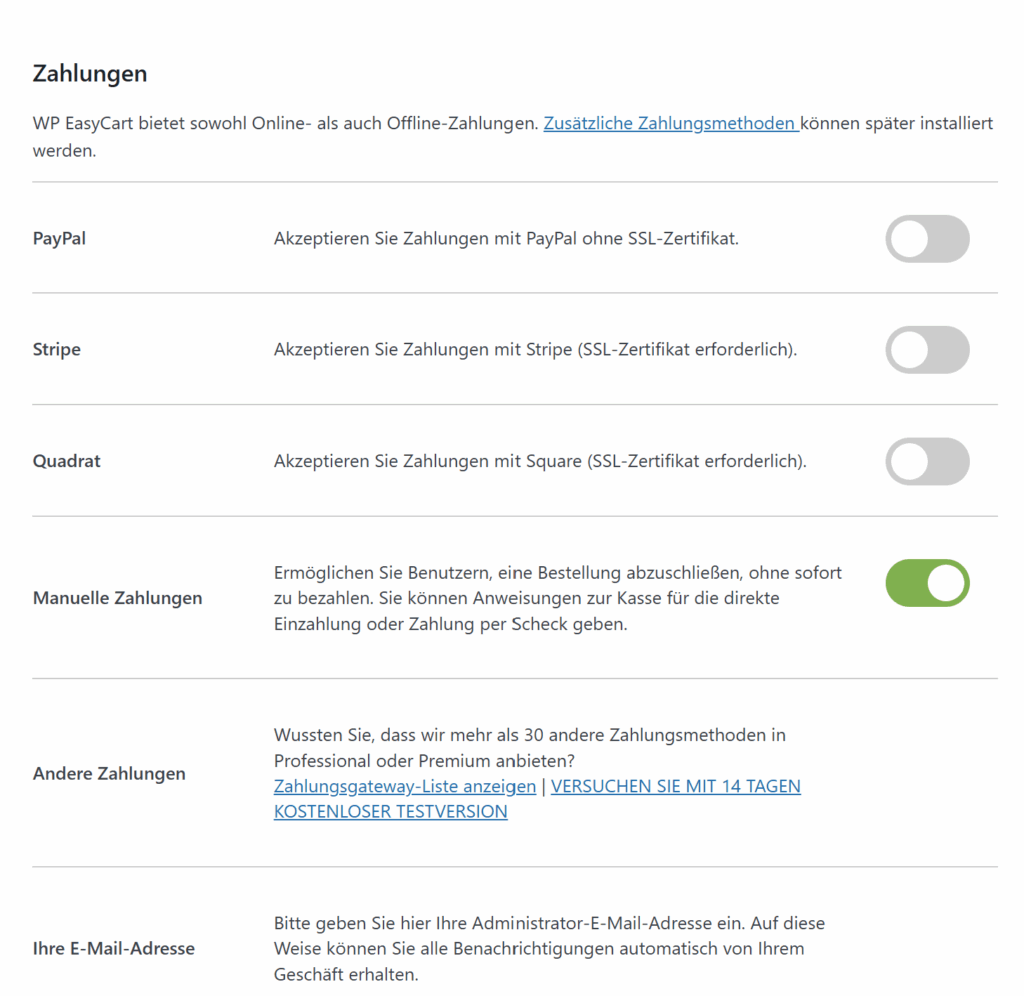This screenshot has height=996, width=1024.
Task: Click the Administrator-E-Mail-Adresse instruction text
Action: [x=549, y=948]
